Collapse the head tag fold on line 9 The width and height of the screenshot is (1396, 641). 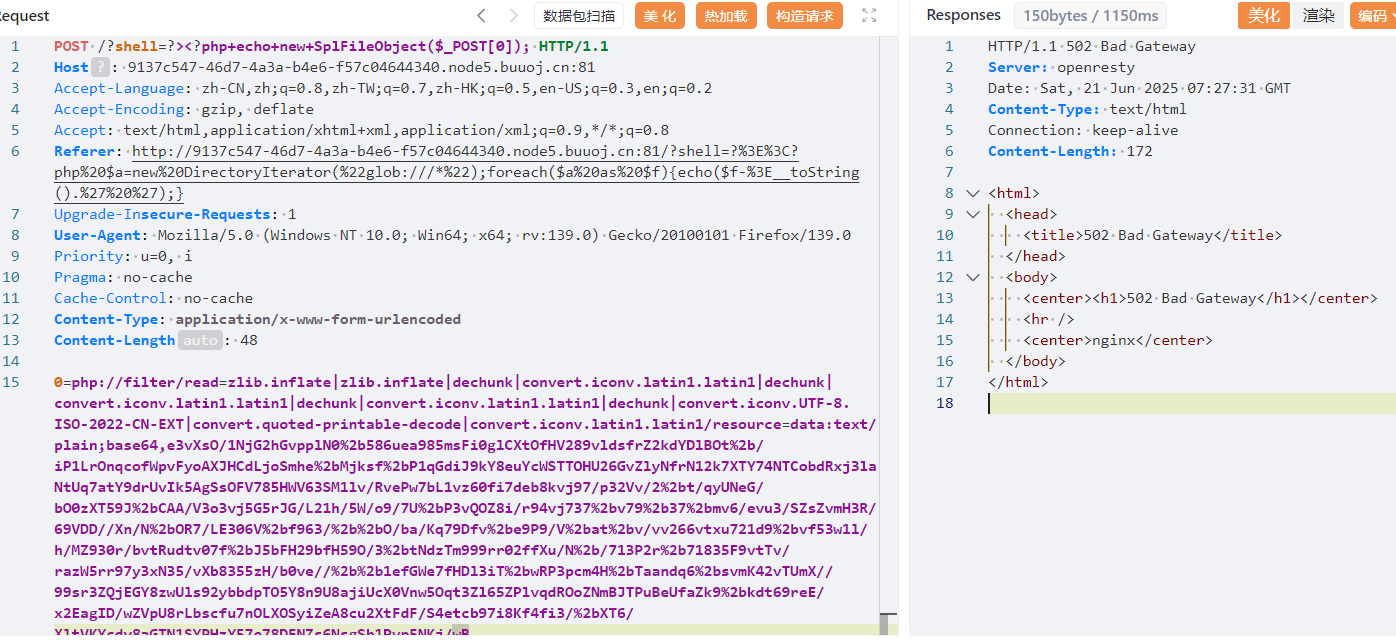click(x=972, y=214)
